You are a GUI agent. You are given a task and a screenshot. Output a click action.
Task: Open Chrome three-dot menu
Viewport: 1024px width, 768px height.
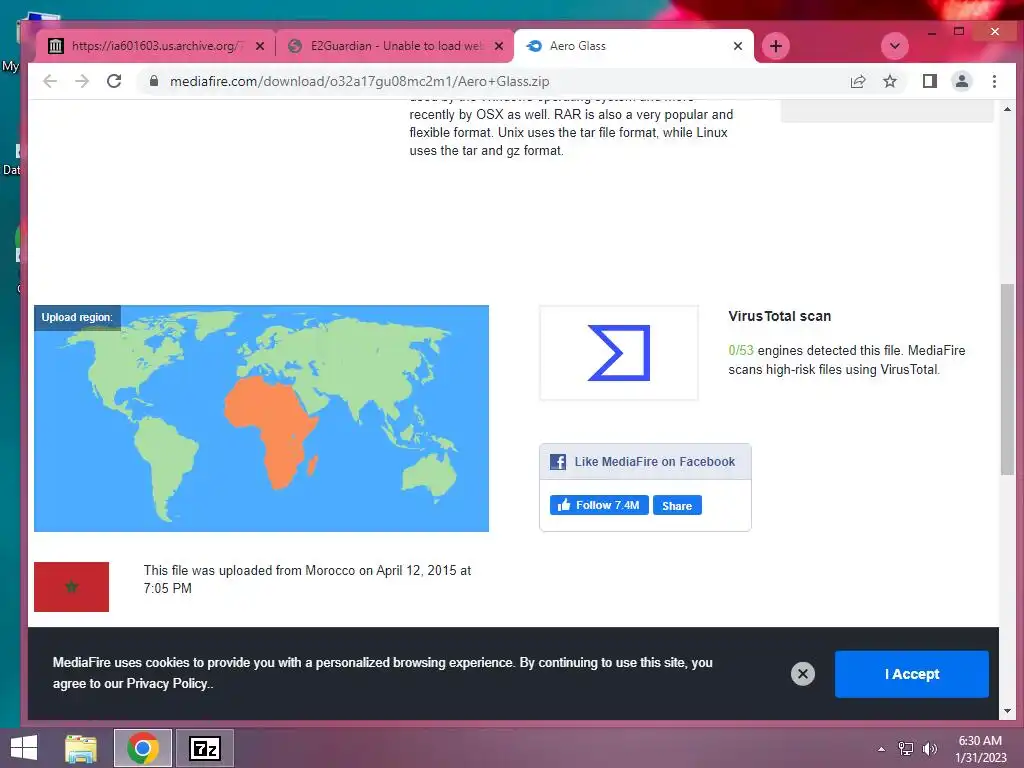click(x=994, y=81)
